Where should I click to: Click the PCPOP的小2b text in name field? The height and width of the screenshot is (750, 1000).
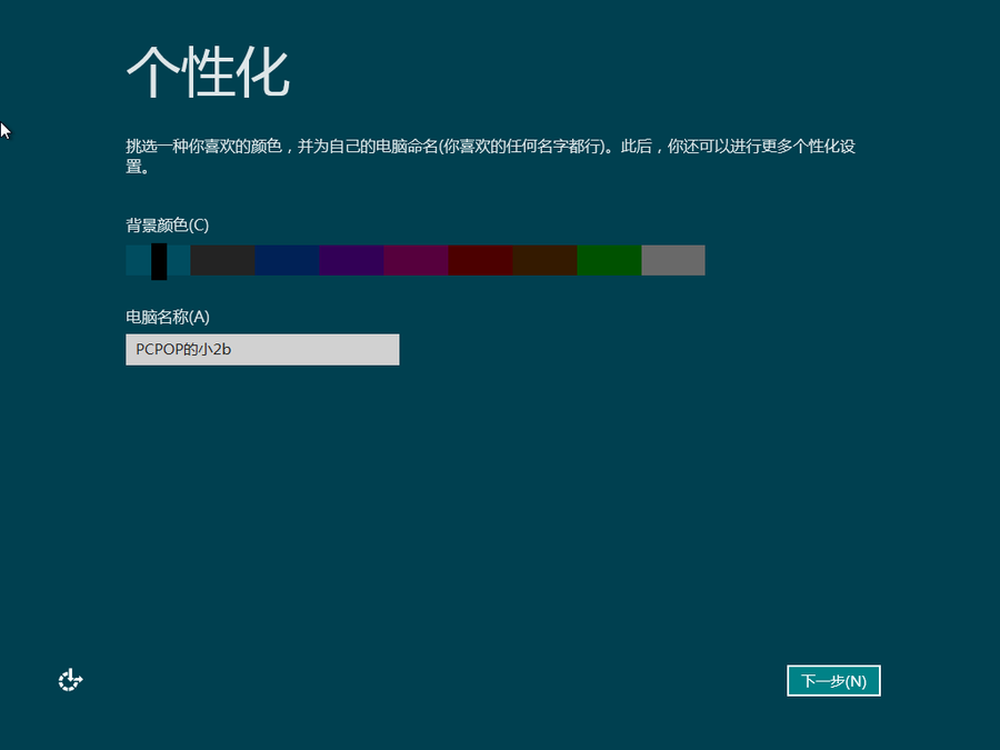pyautogui.click(x=190, y=350)
